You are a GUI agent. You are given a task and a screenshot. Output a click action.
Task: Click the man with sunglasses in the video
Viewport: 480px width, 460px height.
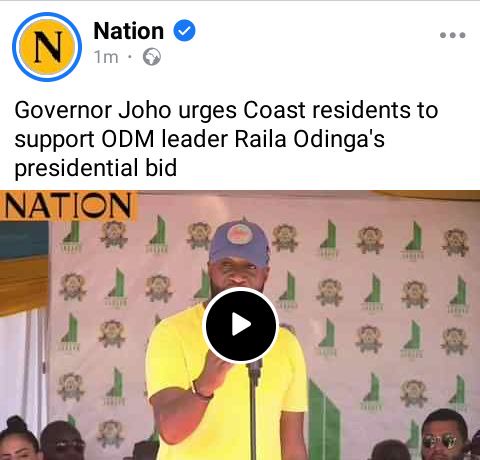[443, 435]
